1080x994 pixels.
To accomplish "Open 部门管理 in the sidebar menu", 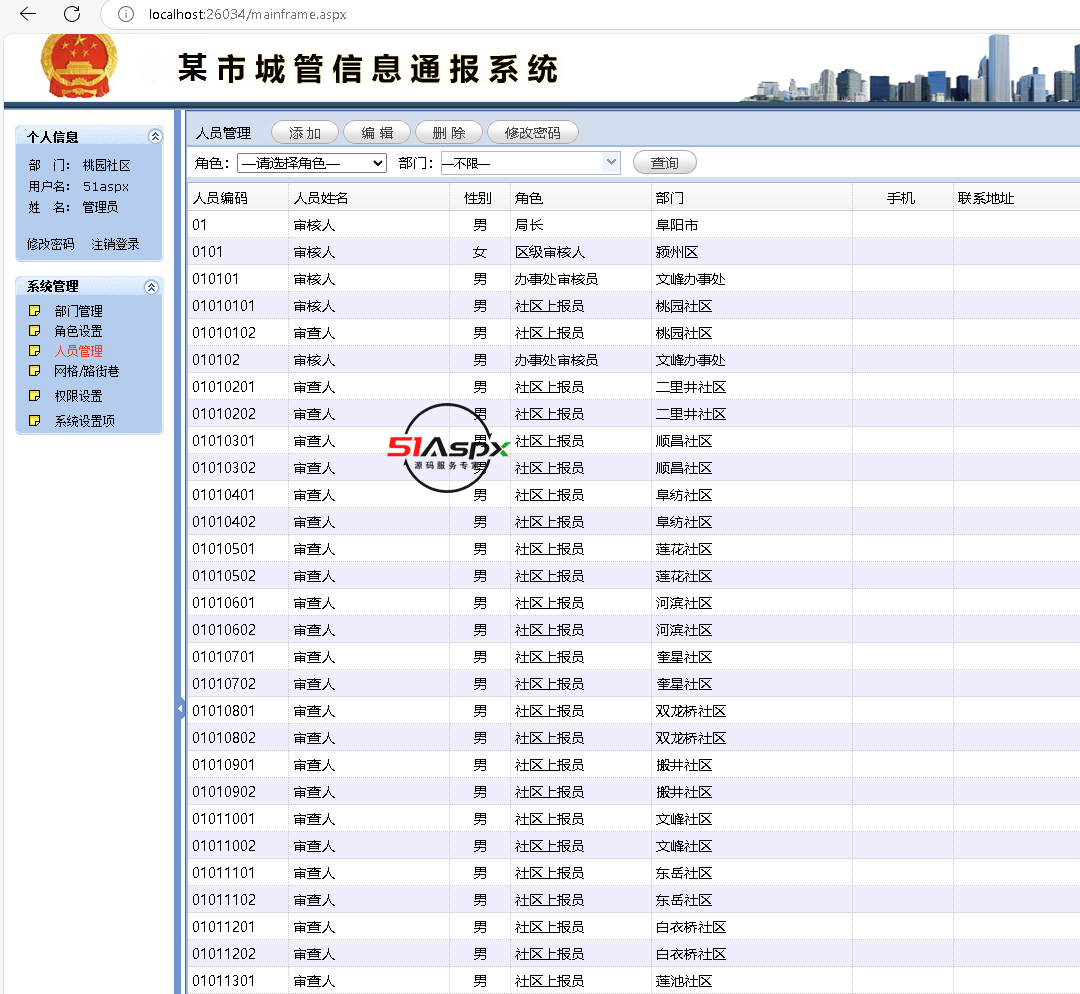I will click(x=78, y=311).
